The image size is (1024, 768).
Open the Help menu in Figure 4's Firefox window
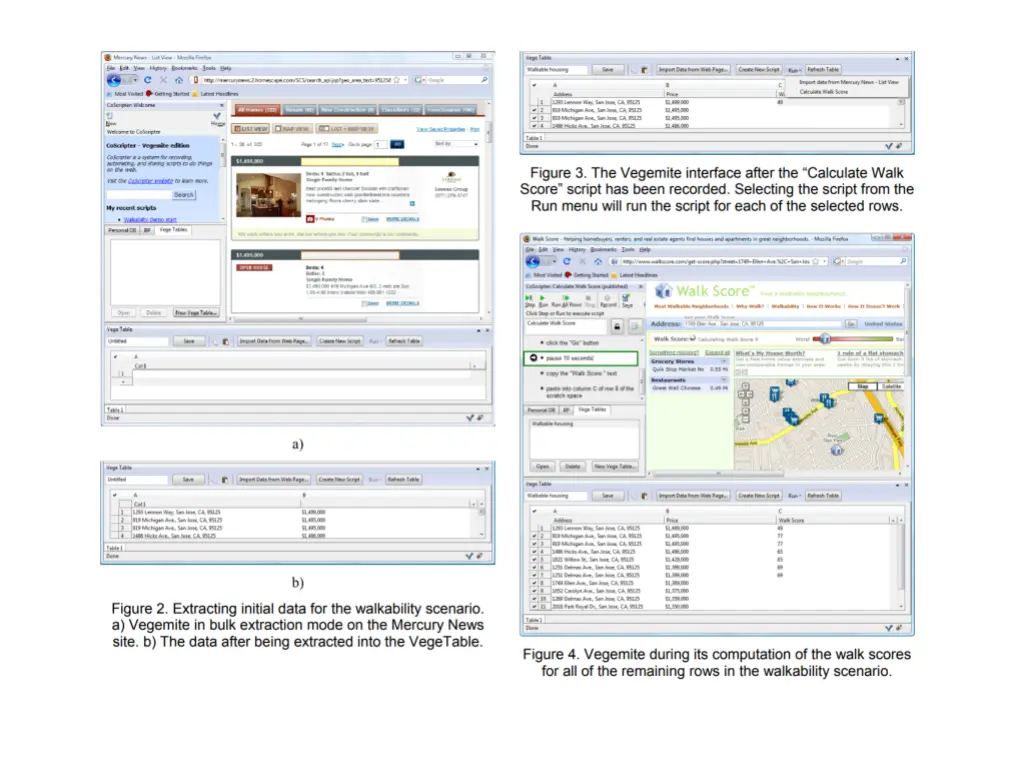tap(645, 249)
